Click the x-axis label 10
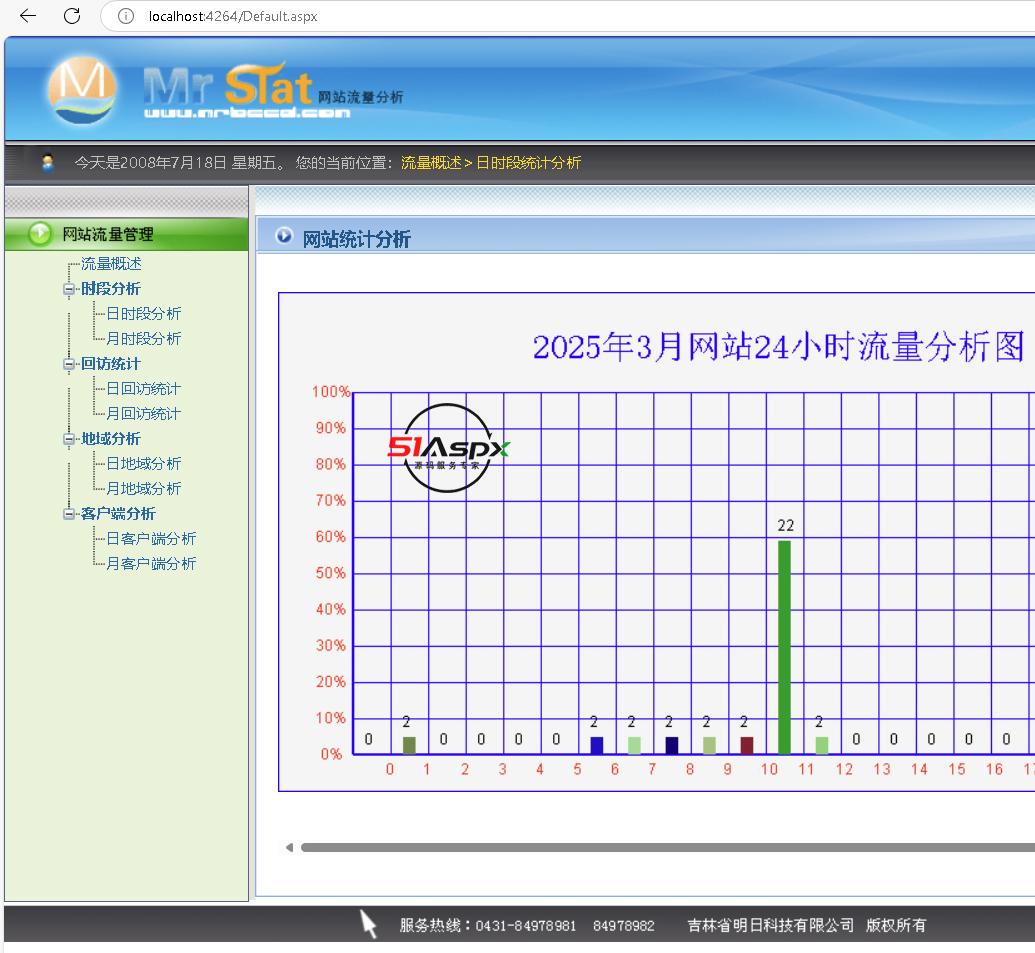Viewport: 1035px width, 953px height. tap(769, 769)
